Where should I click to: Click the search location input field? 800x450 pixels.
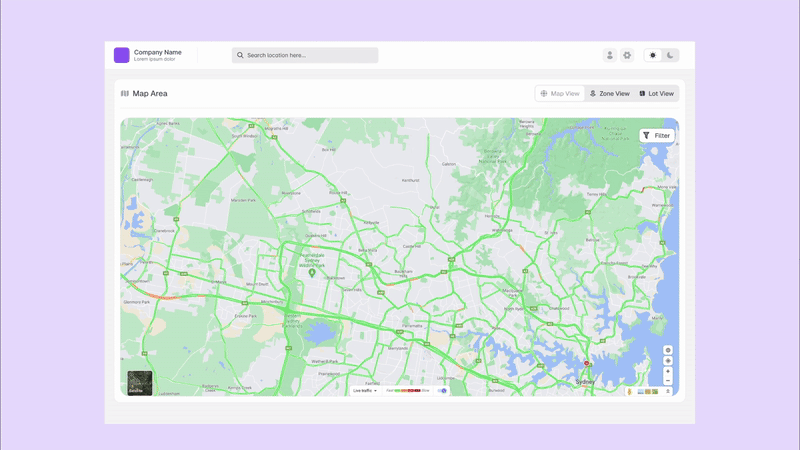point(305,55)
